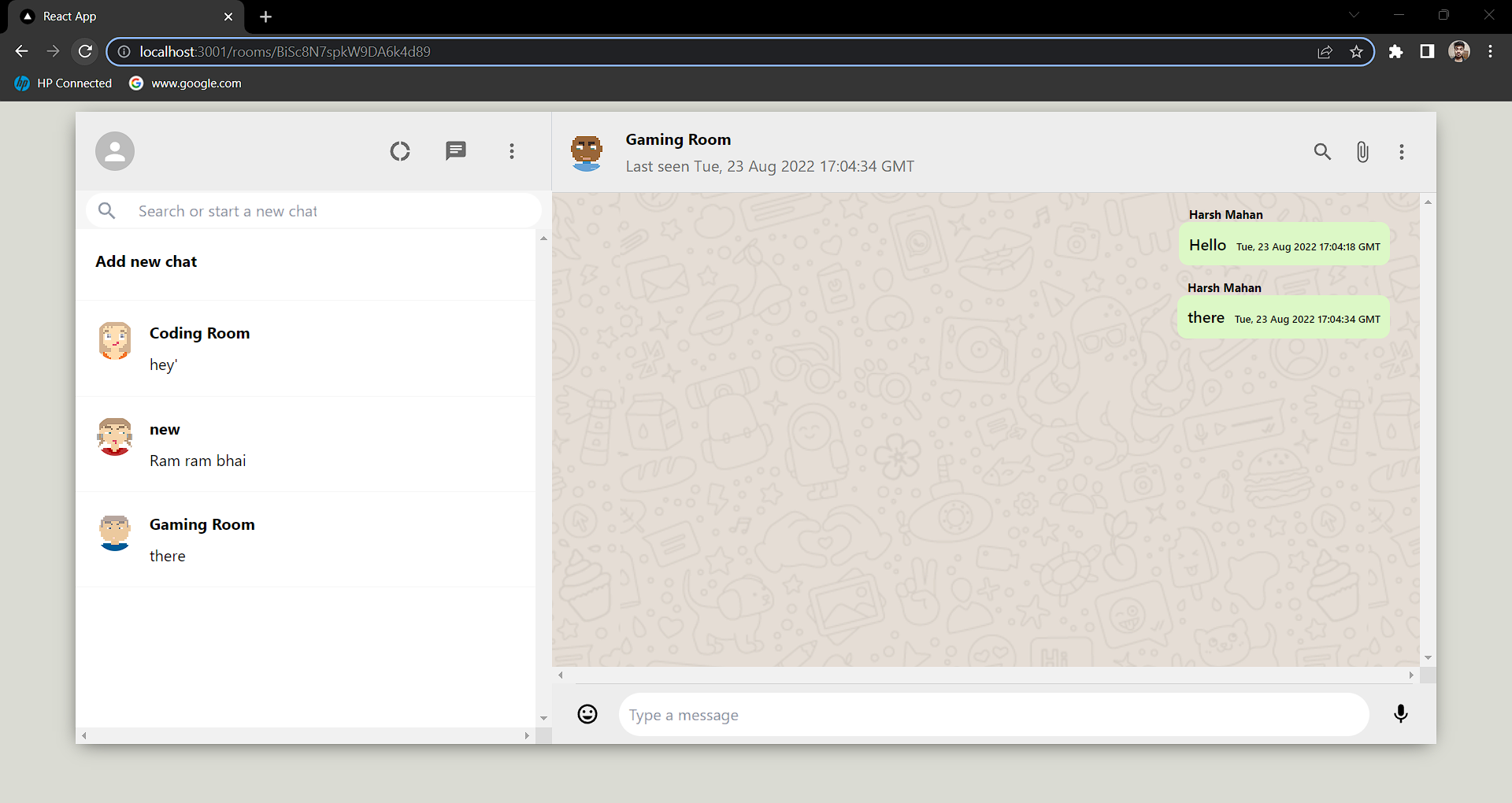Click chat horizontal scroll right arrow
The height and width of the screenshot is (803, 1512).
click(x=1411, y=675)
